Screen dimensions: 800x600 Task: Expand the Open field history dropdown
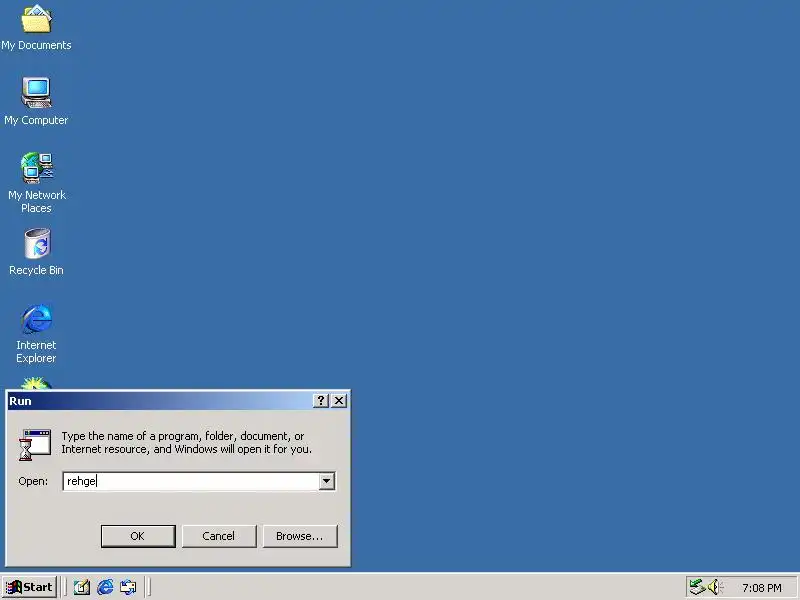[x=327, y=481]
